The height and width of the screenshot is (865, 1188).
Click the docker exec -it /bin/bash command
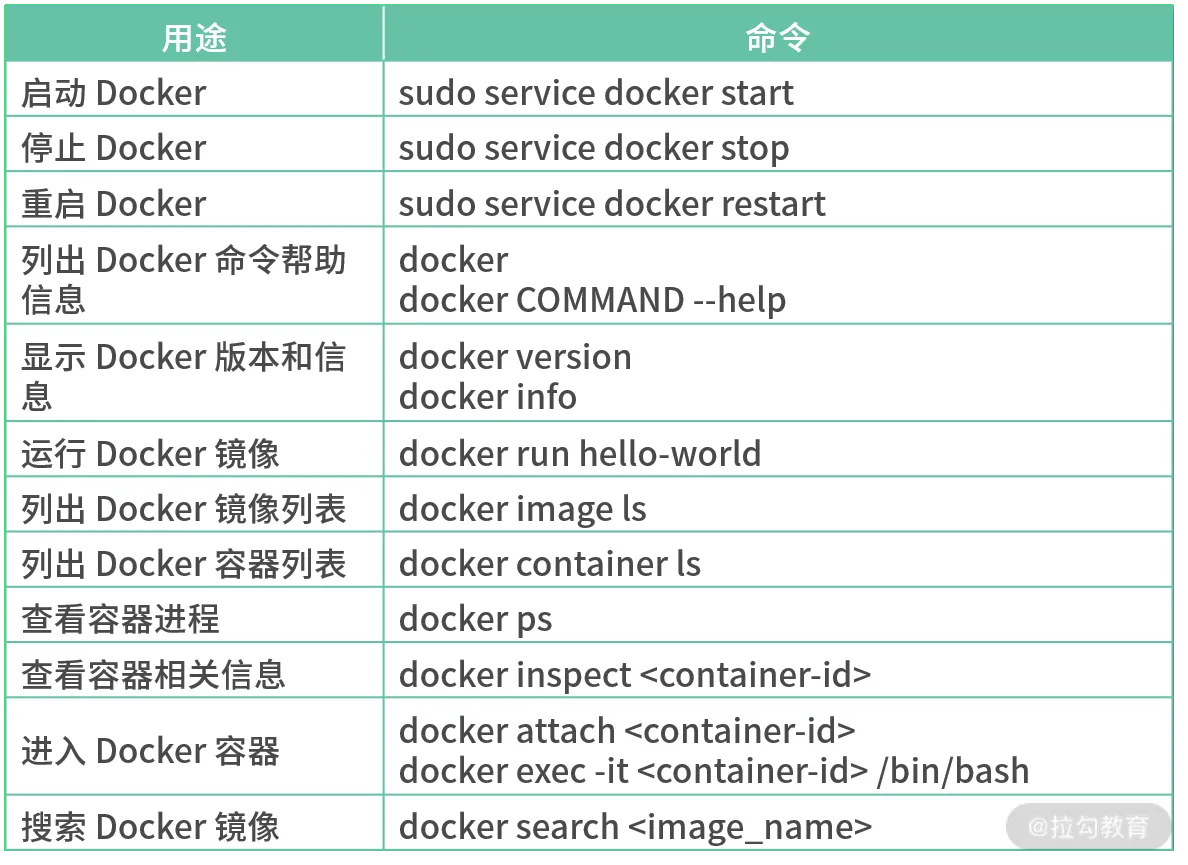(x=714, y=771)
